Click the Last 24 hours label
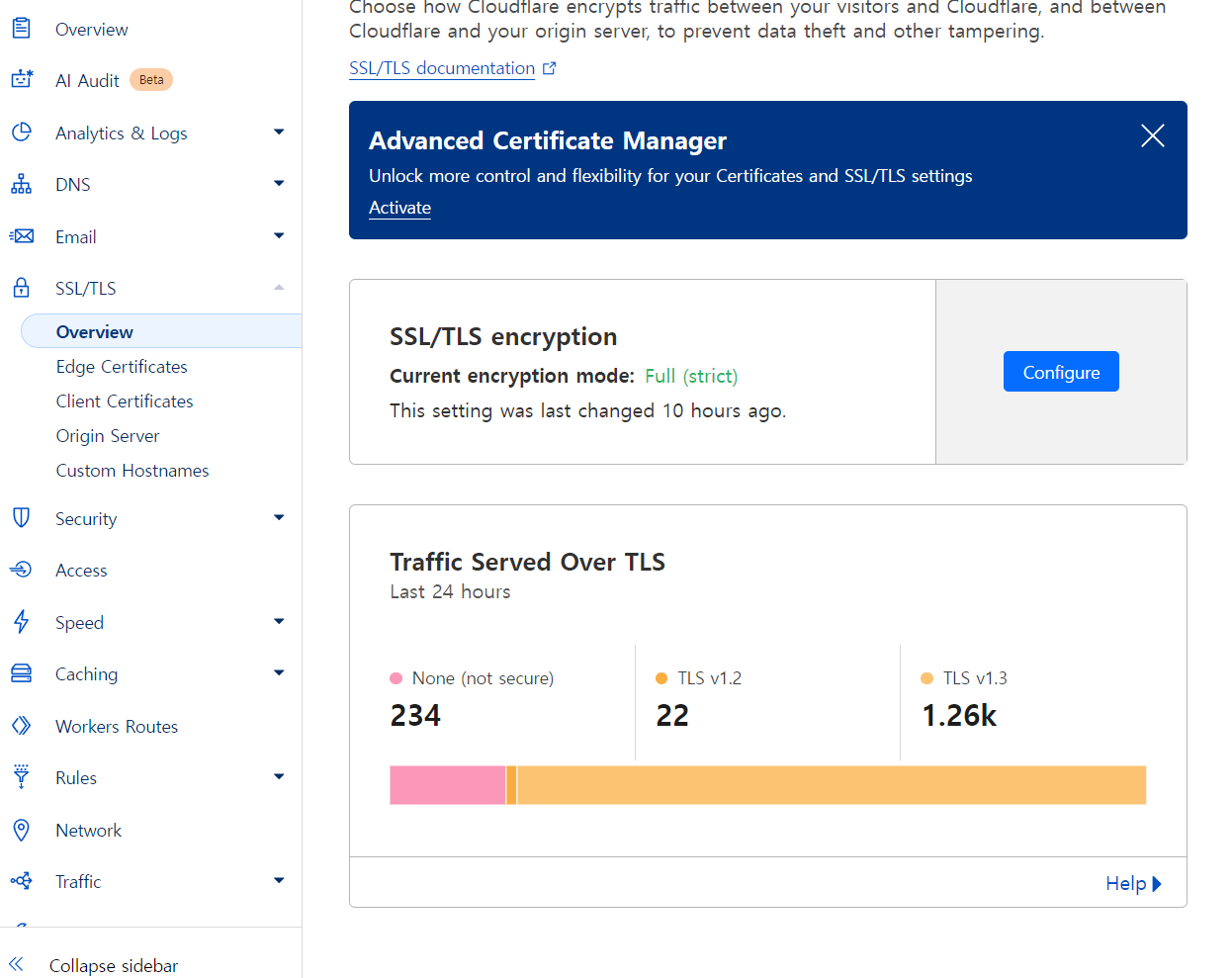Image resolution: width=1232 pixels, height=978 pixels. point(450,591)
